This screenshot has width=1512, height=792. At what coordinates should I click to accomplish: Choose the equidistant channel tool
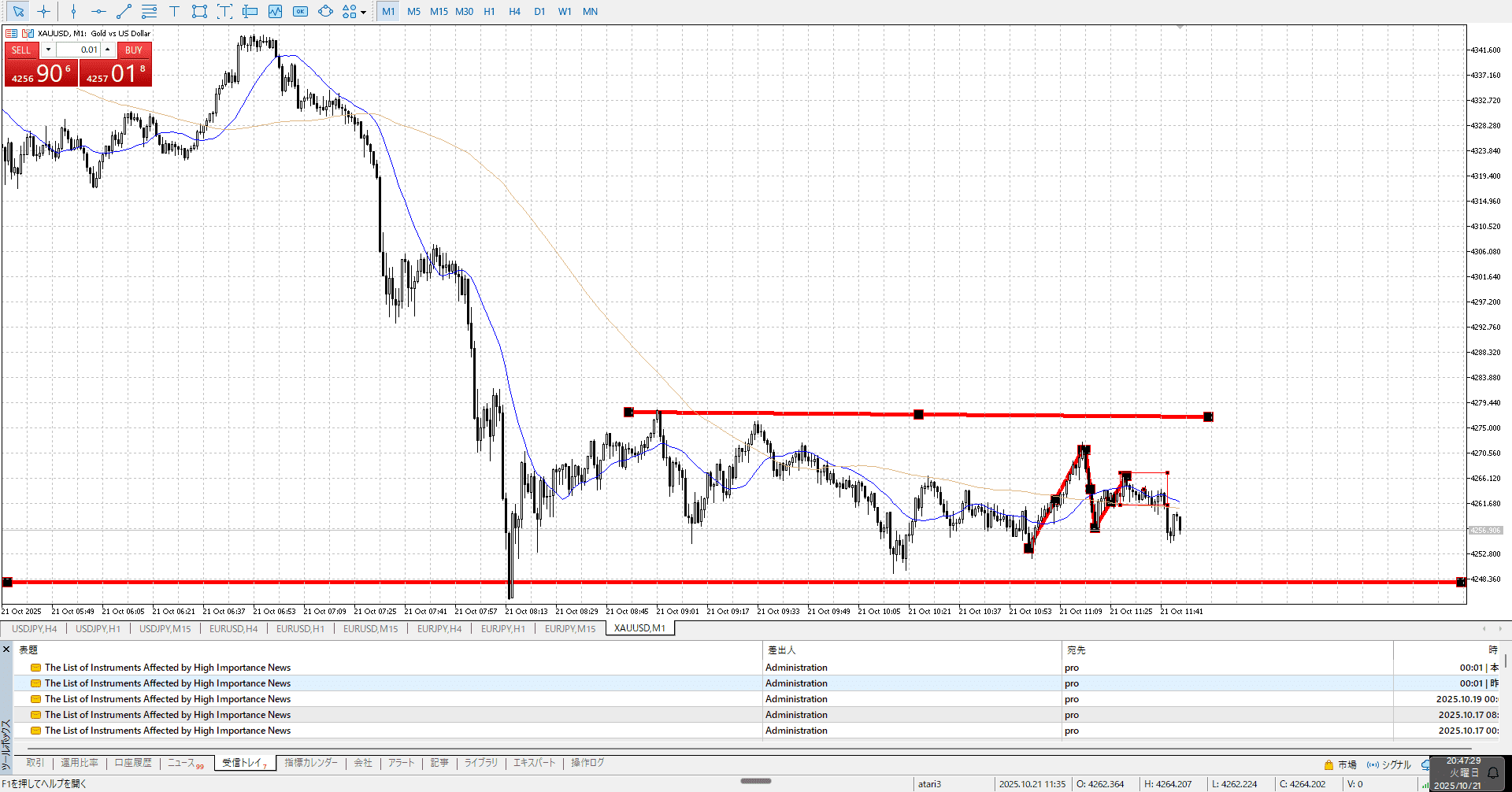tap(149, 11)
